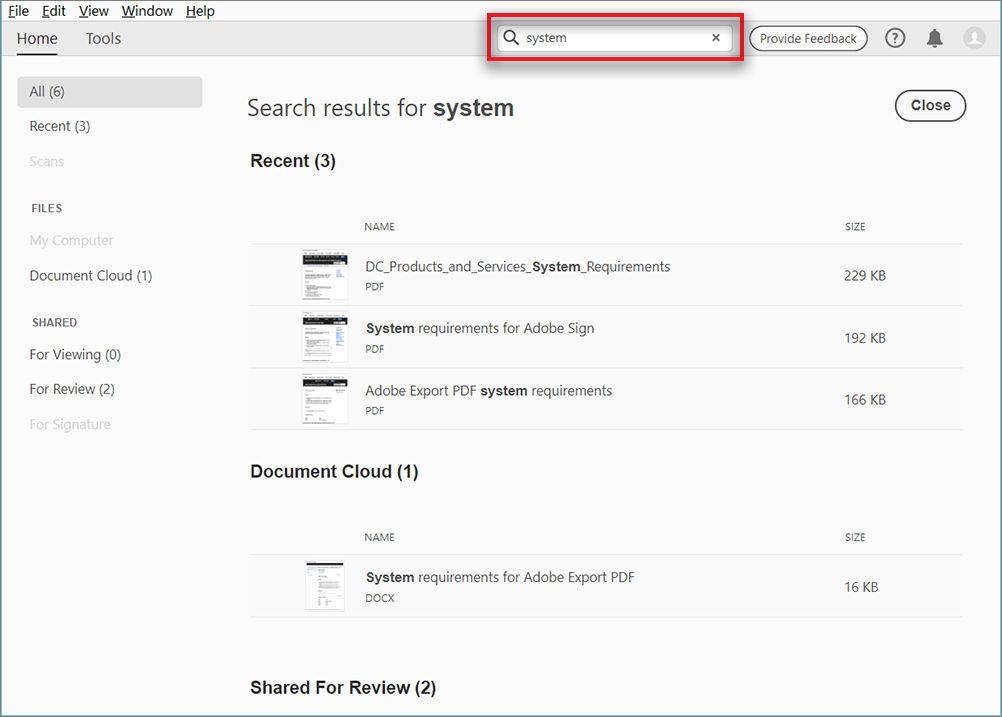
Task: Open the Help question mark icon
Action: 895,38
